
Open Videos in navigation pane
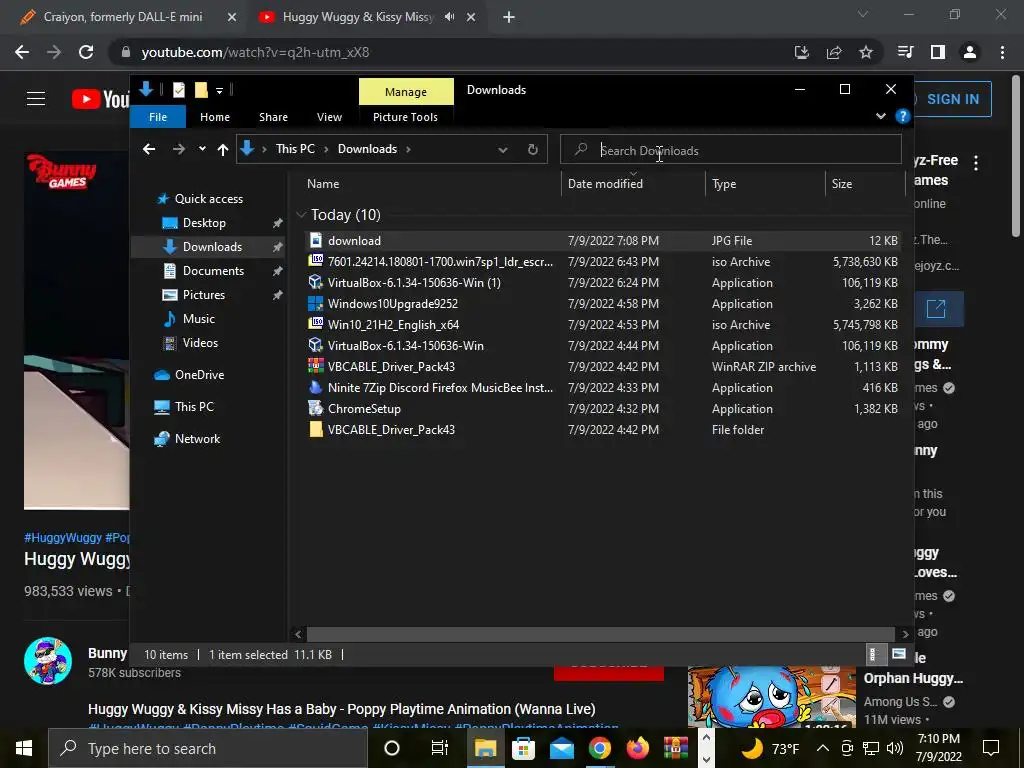[200, 343]
